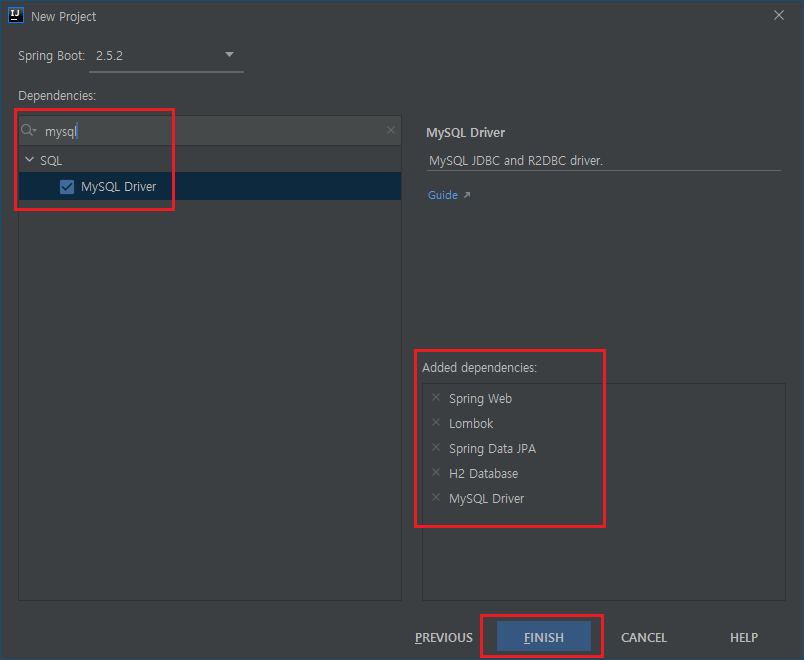The image size is (804, 660).
Task: Click the Cancel button
Action: click(644, 637)
